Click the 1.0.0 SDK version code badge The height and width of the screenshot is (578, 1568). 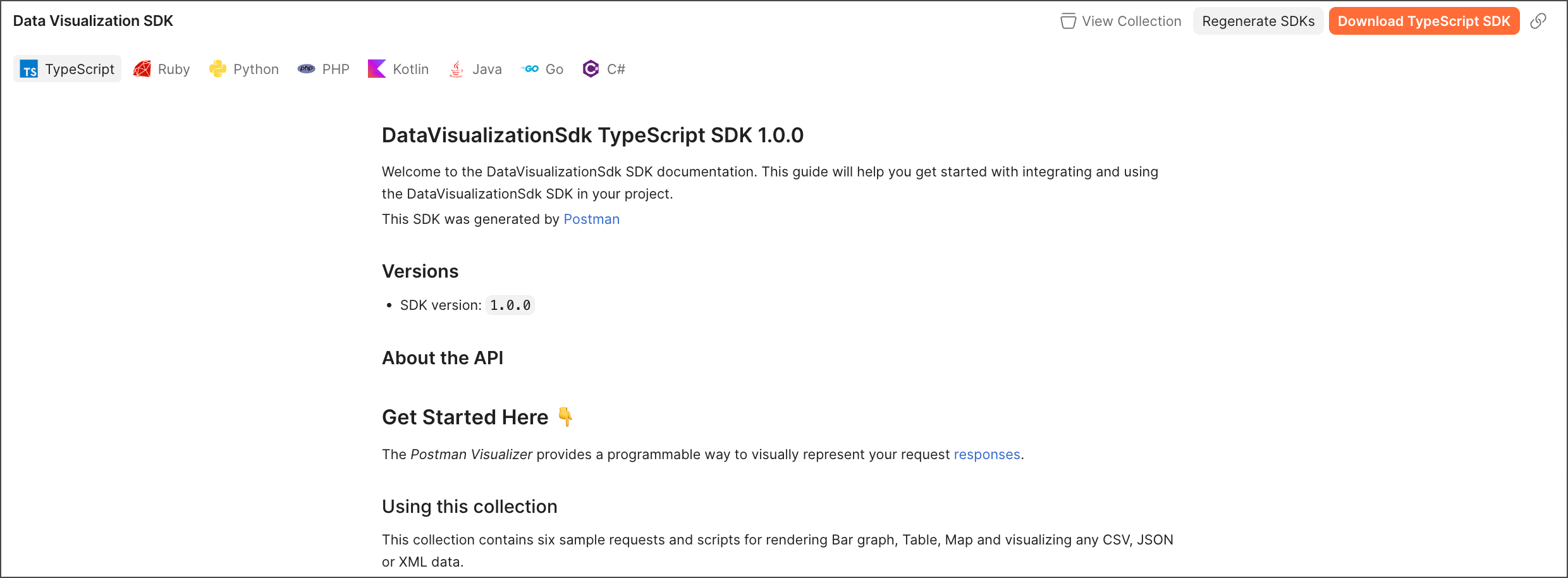point(510,305)
